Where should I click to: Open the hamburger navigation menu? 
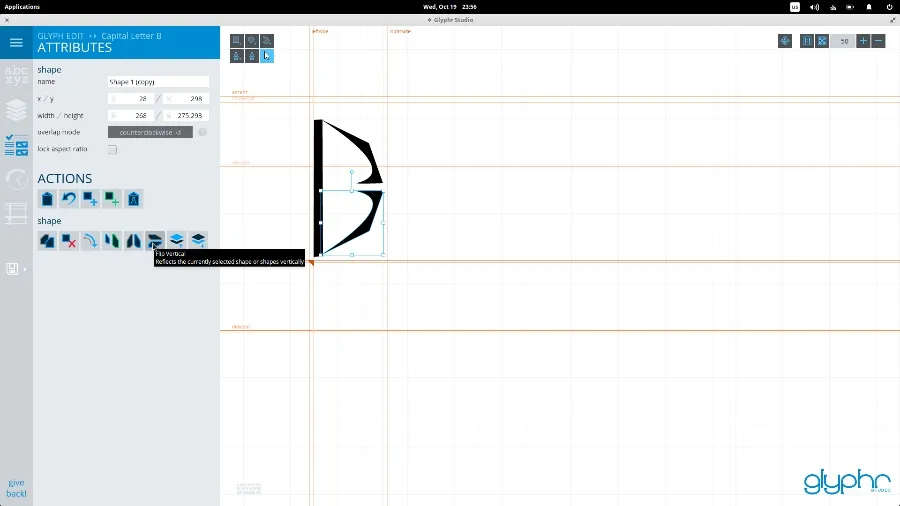[x=16, y=43]
